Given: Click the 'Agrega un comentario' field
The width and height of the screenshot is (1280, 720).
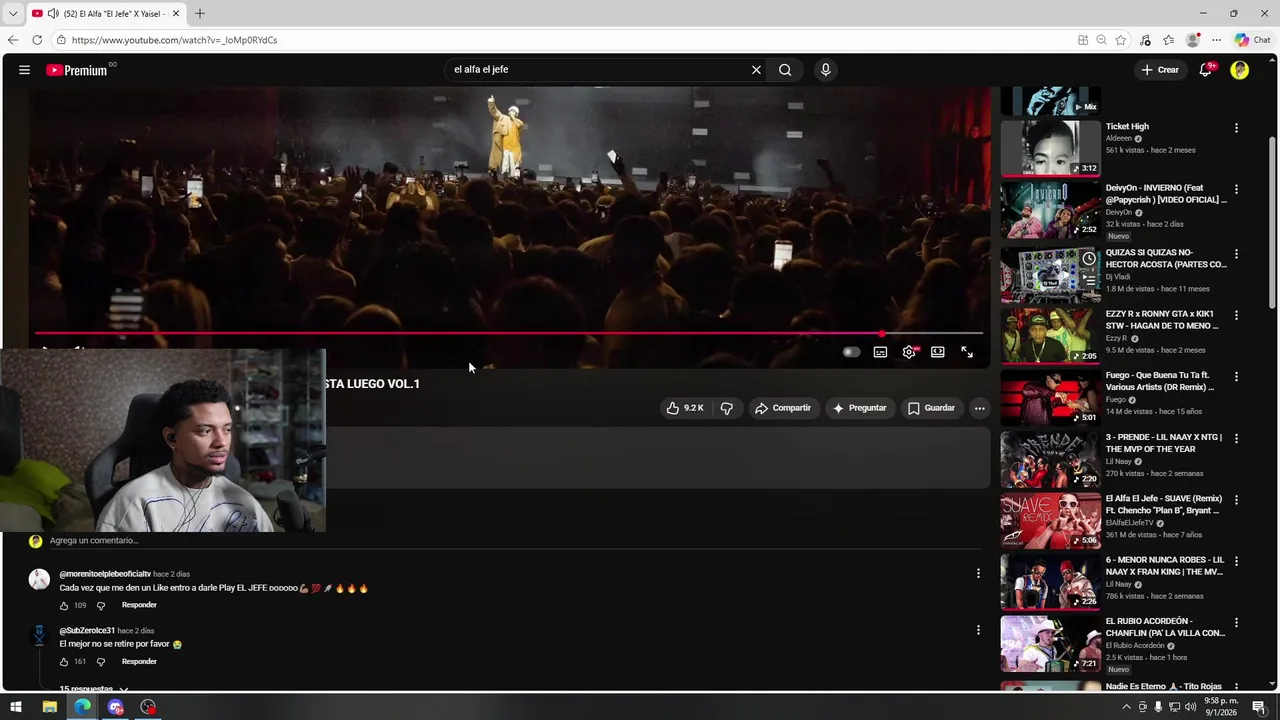Looking at the screenshot, I should click(515, 541).
